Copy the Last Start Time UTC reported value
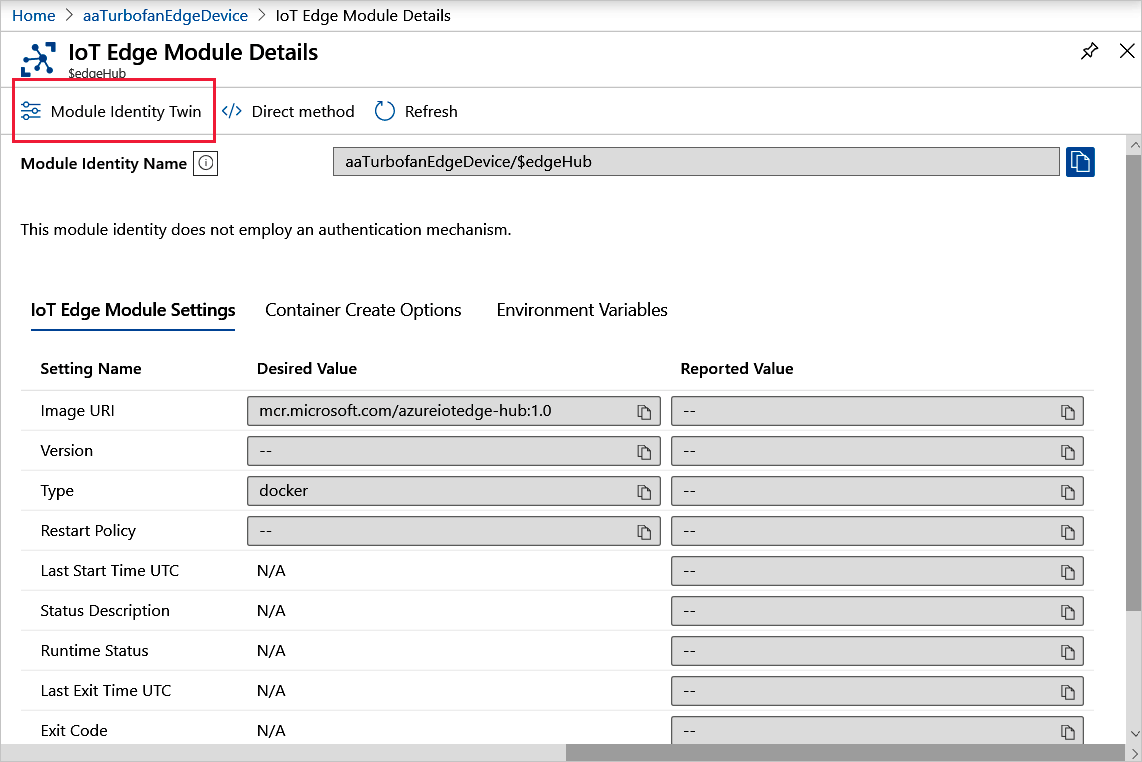The width and height of the screenshot is (1142, 762). point(1069,570)
